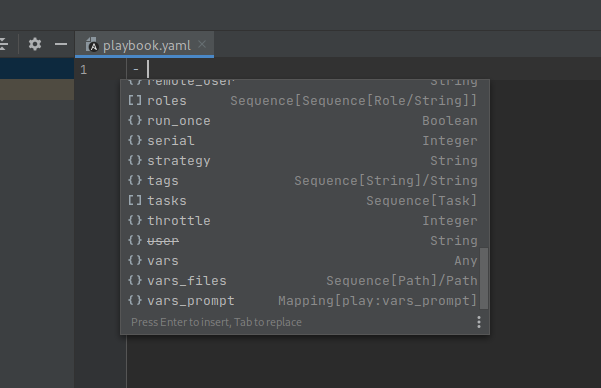
Task: Click the Sequence[Sequence[Role/String]] type label
Action: pyautogui.click(x=354, y=101)
